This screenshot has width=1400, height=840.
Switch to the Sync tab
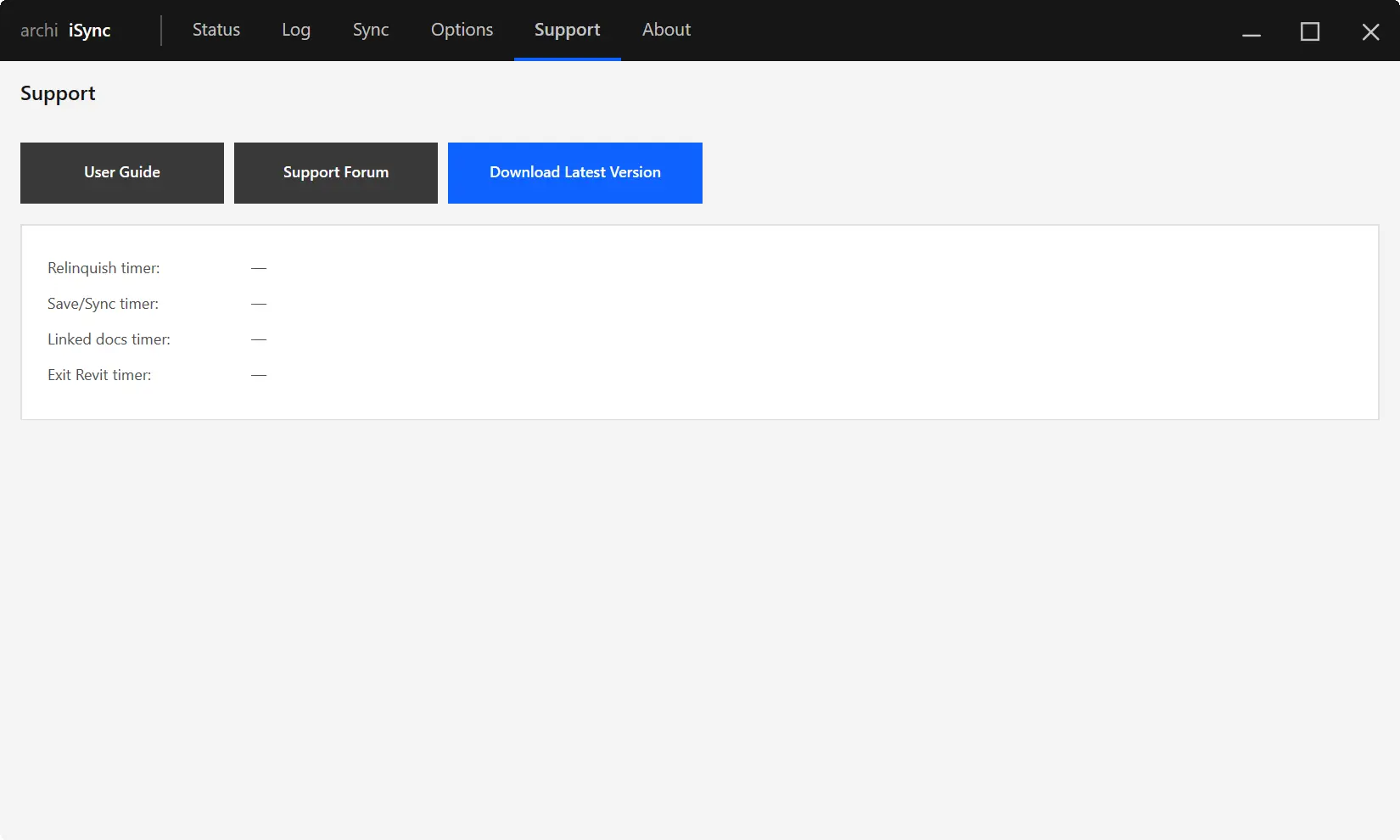pyautogui.click(x=370, y=30)
